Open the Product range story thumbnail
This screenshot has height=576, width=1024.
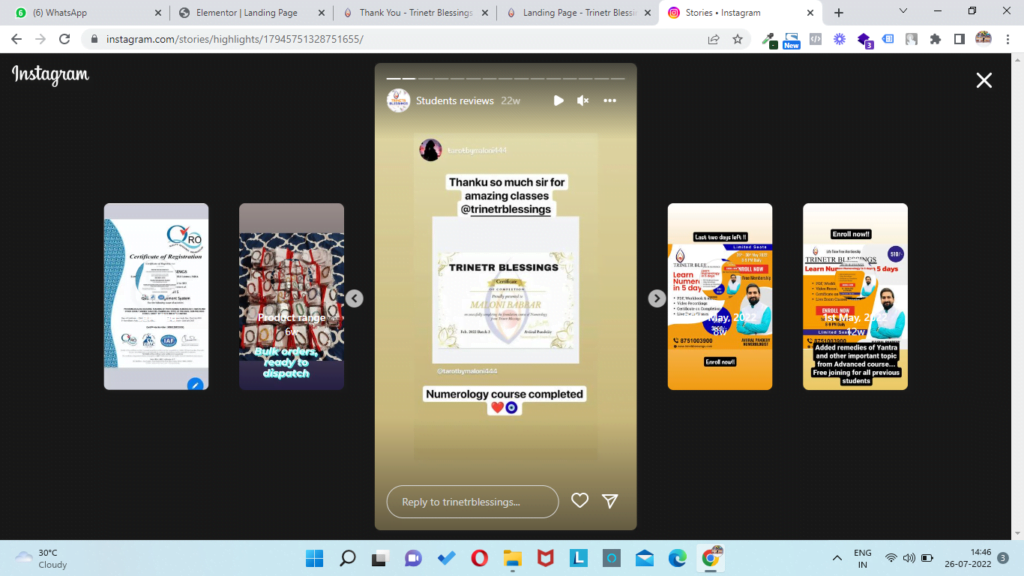coord(291,297)
